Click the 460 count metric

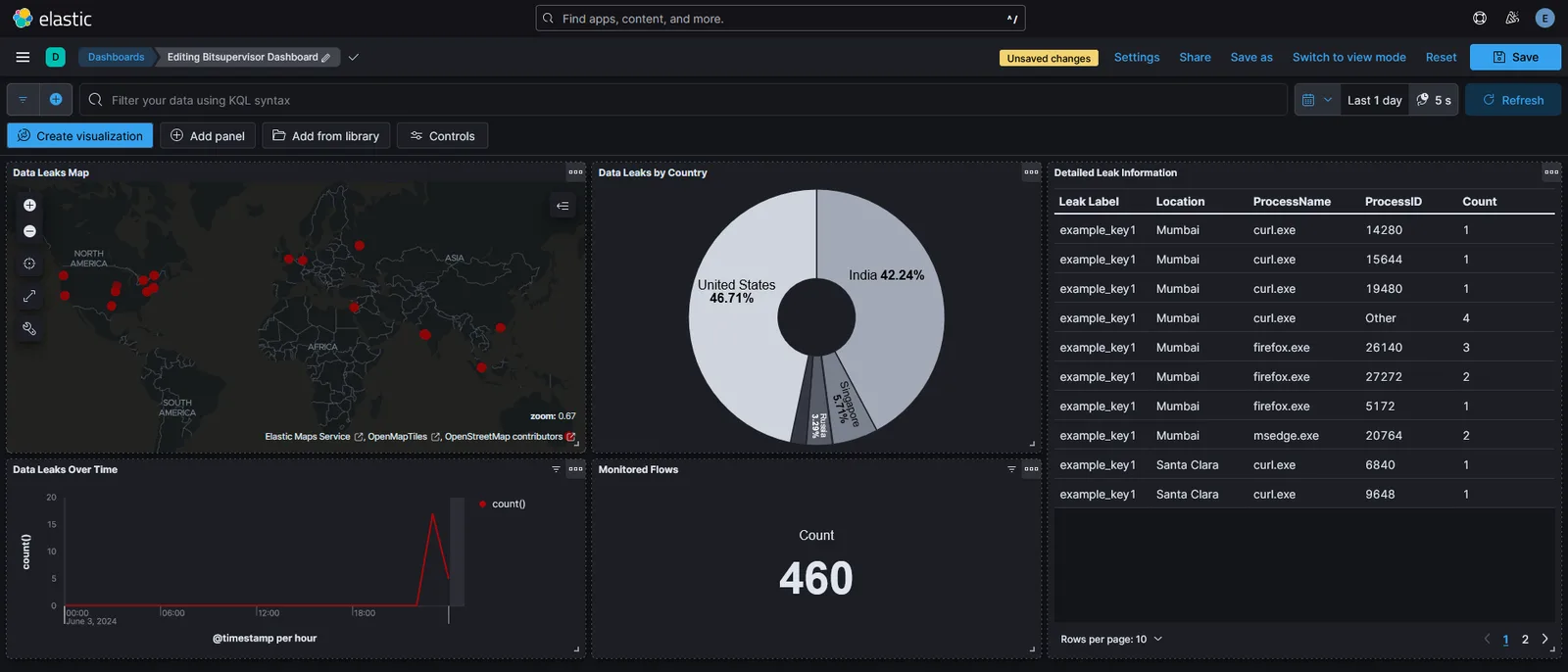point(815,578)
